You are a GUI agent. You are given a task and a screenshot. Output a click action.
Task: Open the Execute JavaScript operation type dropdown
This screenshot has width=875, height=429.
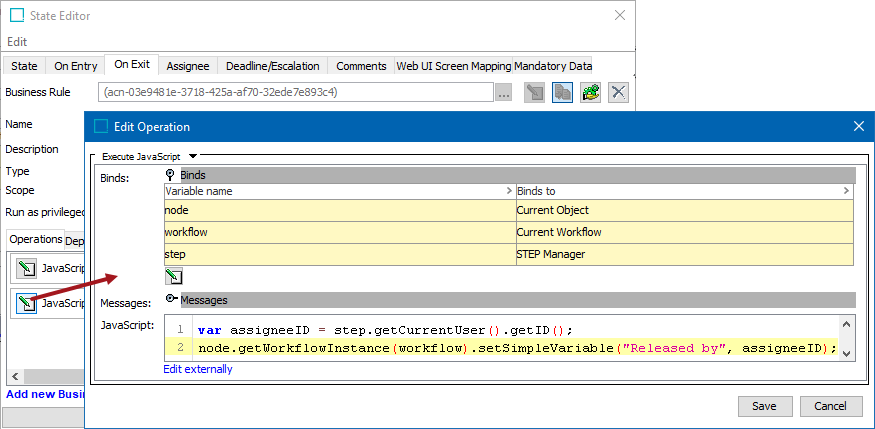point(193,157)
